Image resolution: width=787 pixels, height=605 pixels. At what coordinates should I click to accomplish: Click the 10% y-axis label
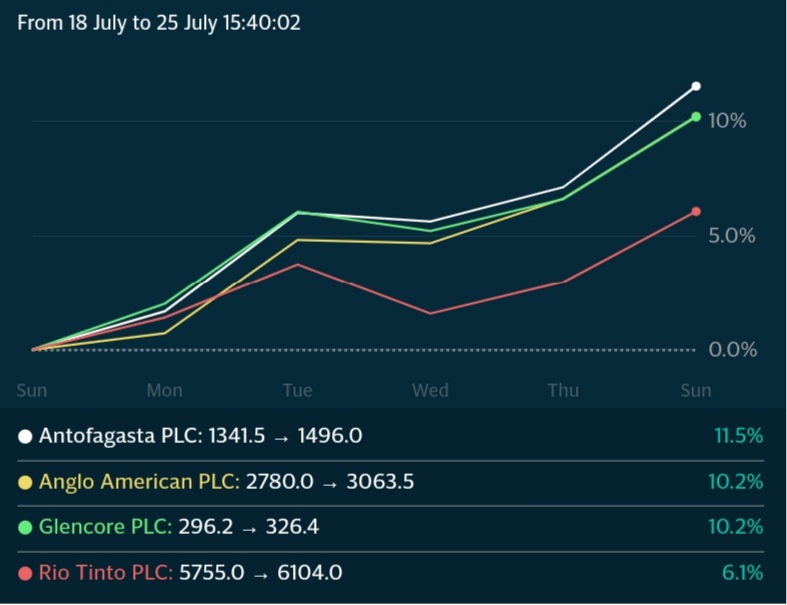point(727,121)
